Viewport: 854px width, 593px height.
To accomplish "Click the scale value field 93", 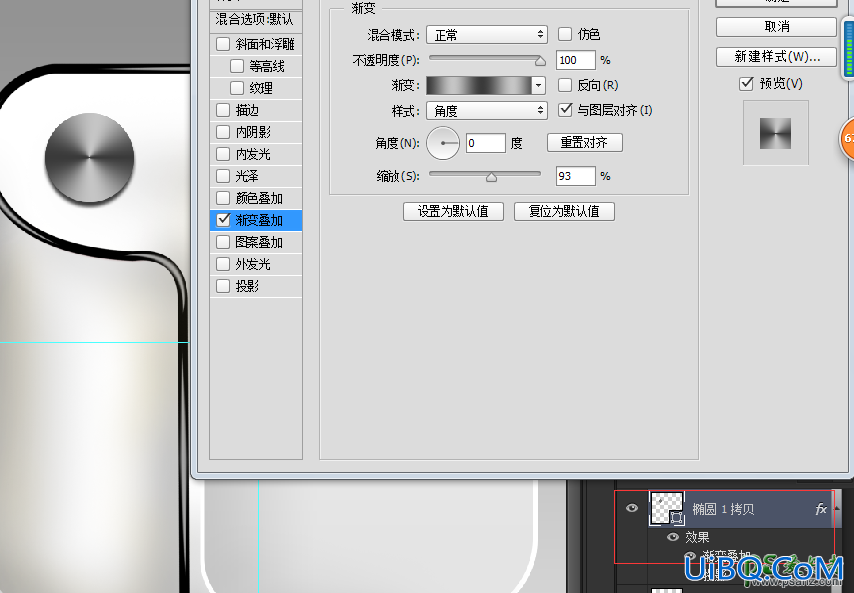I will (x=575, y=176).
